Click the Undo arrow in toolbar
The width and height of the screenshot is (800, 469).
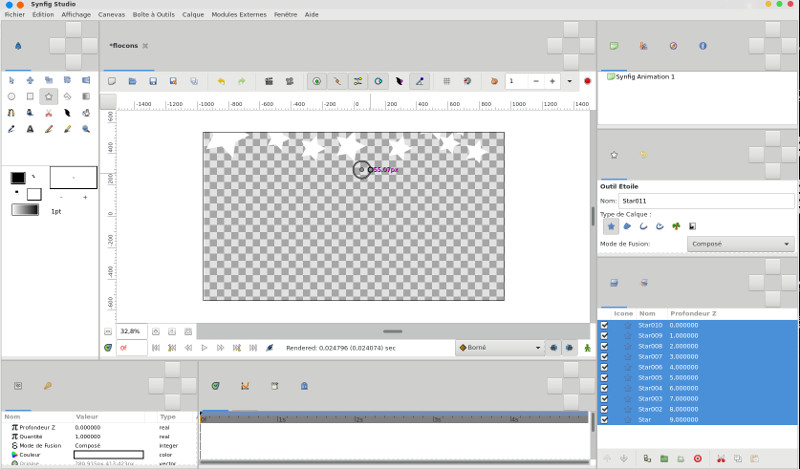pyautogui.click(x=220, y=81)
